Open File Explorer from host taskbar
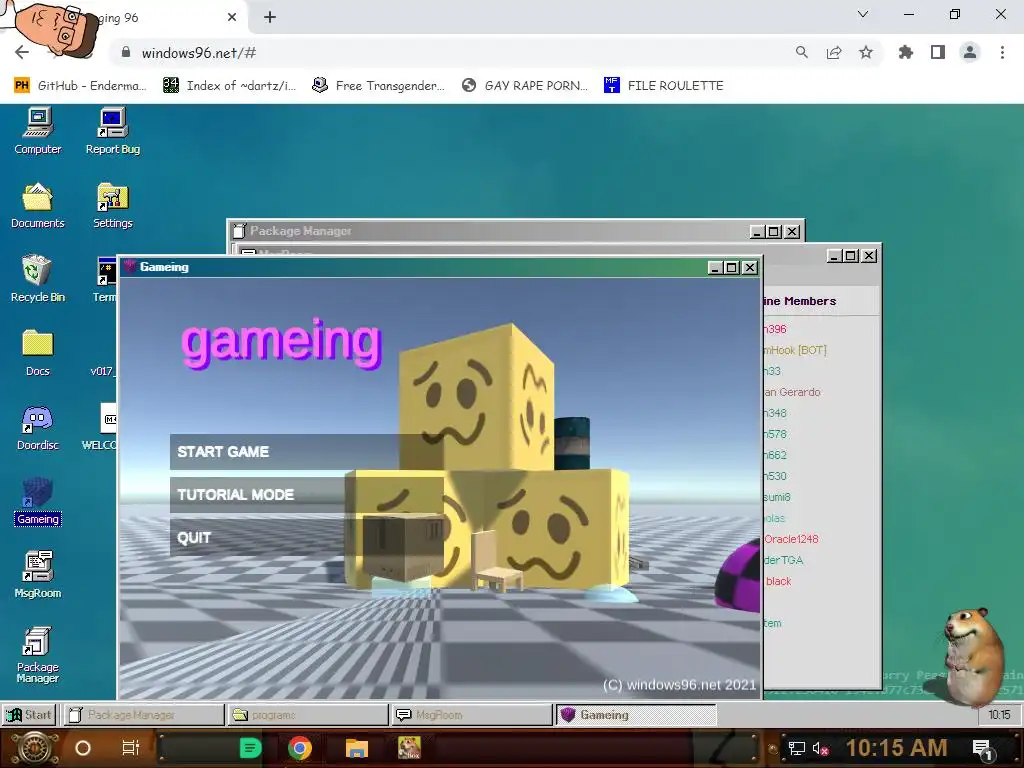The height and width of the screenshot is (768, 1024). (x=357, y=748)
